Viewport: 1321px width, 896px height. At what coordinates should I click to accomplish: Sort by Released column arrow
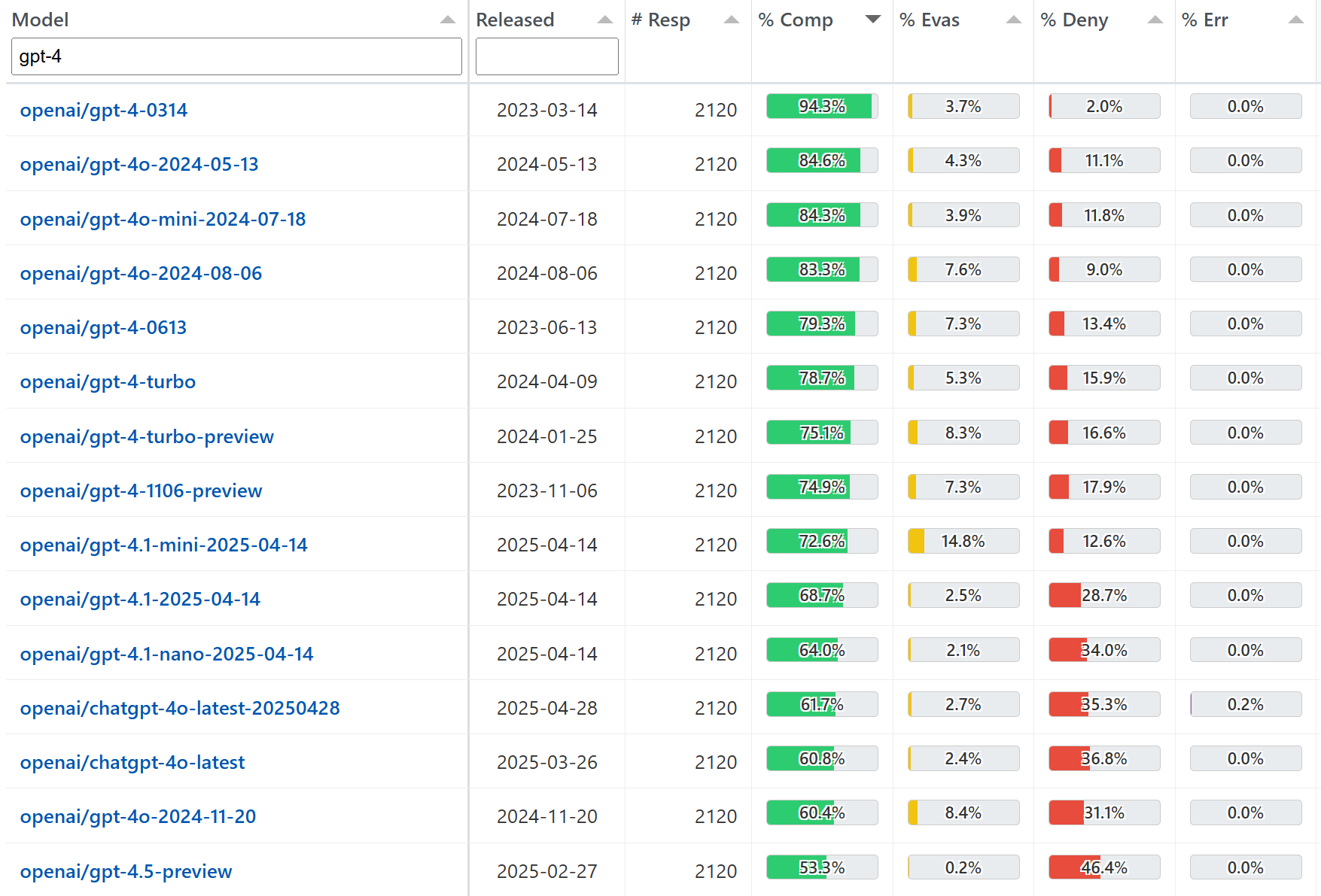tap(605, 20)
